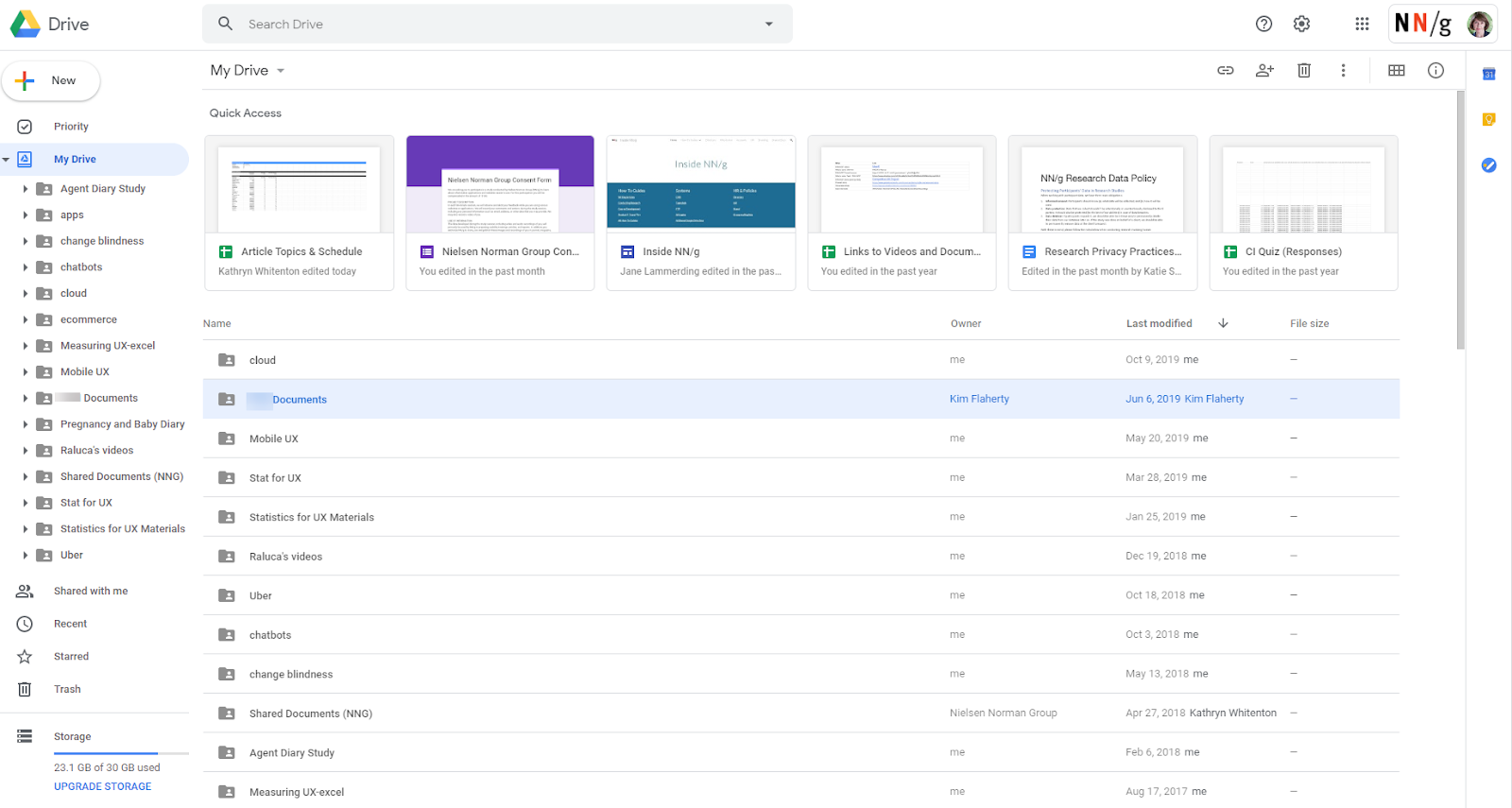The width and height of the screenshot is (1512, 808).
Task: View details info icon
Action: tap(1435, 70)
